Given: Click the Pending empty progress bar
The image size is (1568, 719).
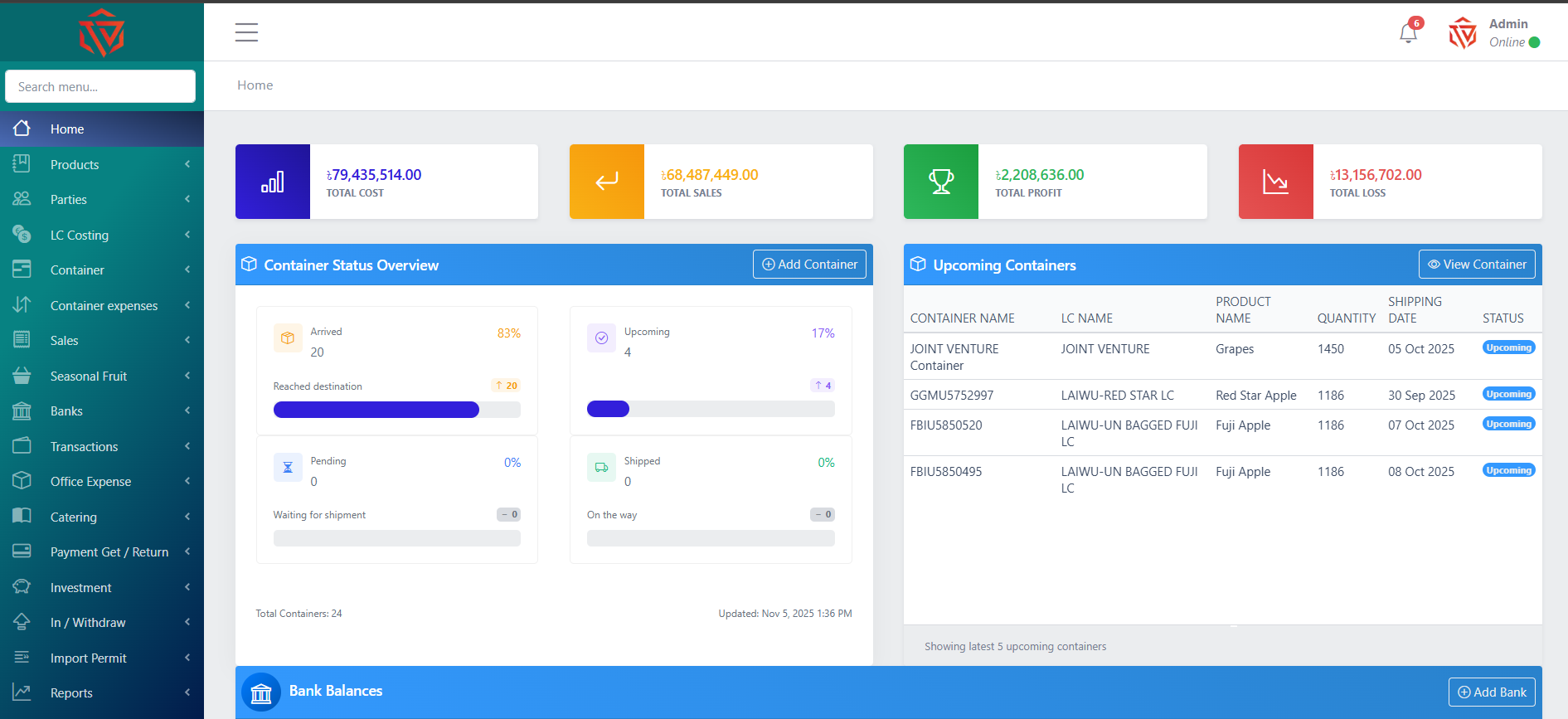Looking at the screenshot, I should coord(396,538).
